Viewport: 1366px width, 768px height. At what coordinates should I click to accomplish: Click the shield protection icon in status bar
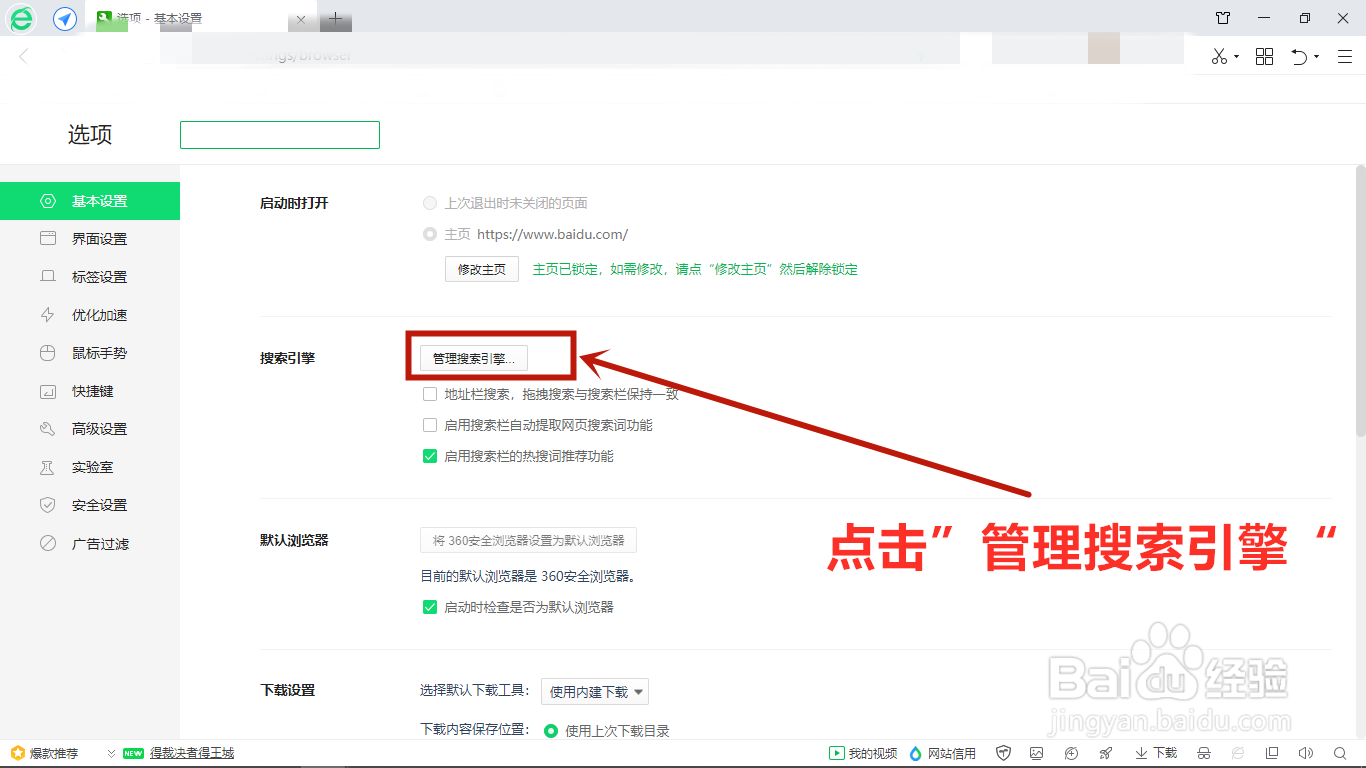pos(1003,753)
